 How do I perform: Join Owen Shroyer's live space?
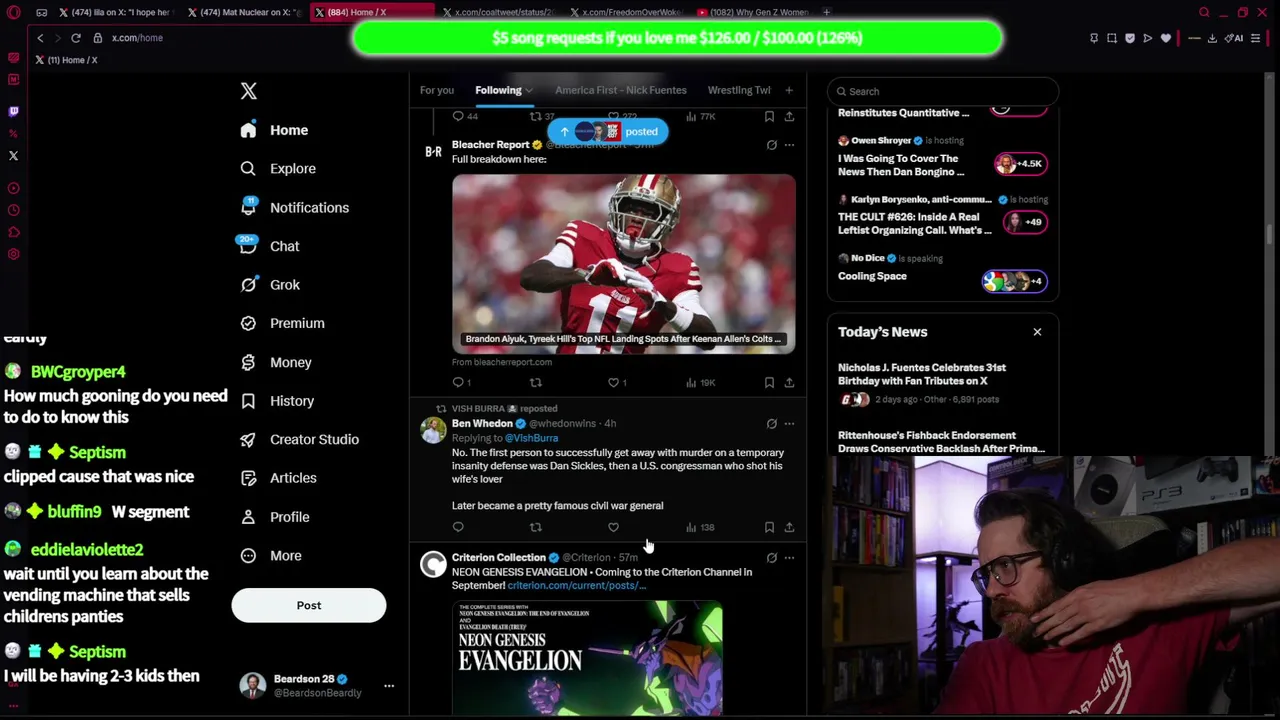tap(1020, 164)
